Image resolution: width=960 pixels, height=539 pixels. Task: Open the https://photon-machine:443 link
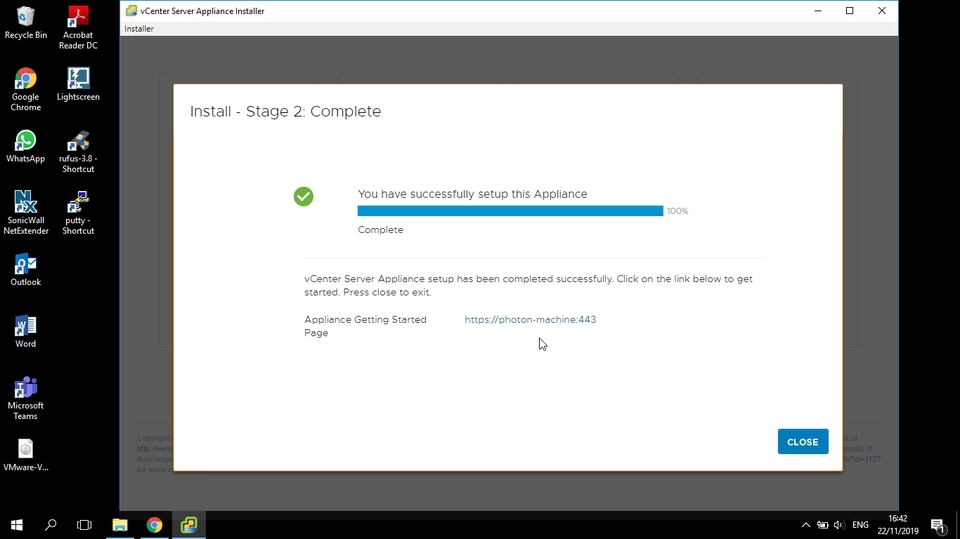[x=530, y=319]
